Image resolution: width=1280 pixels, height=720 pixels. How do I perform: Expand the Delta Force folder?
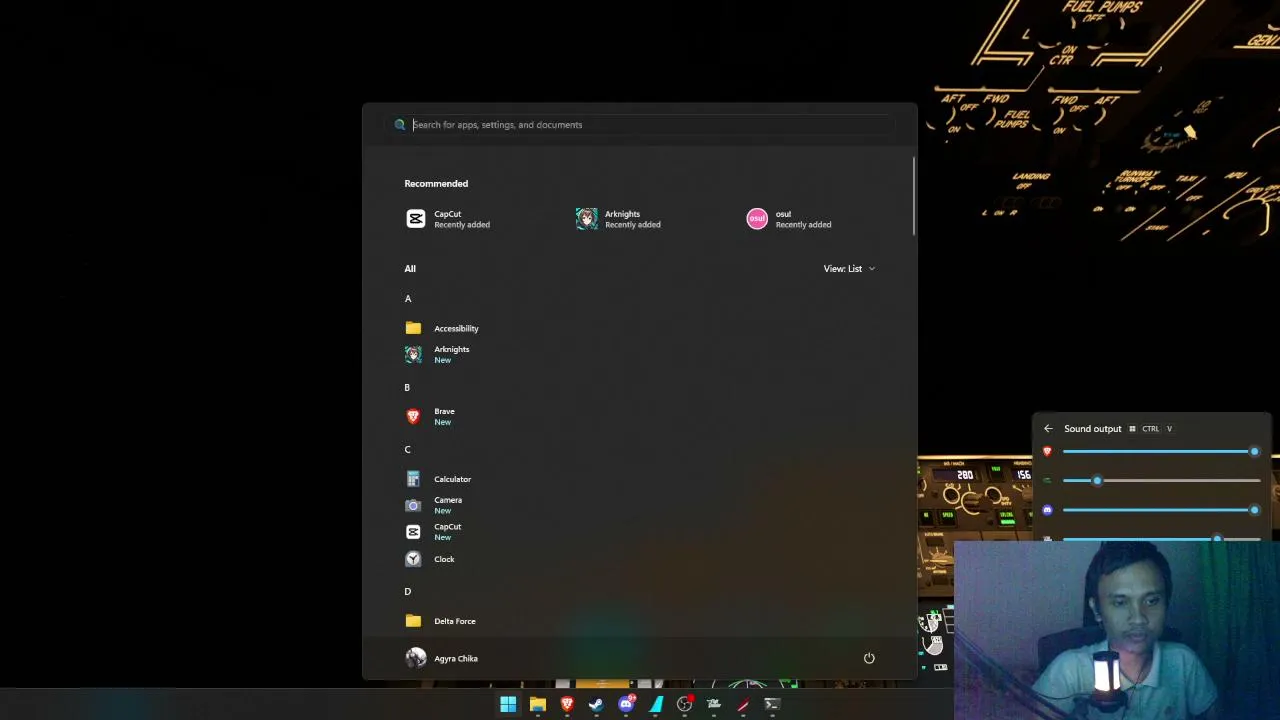point(440,621)
